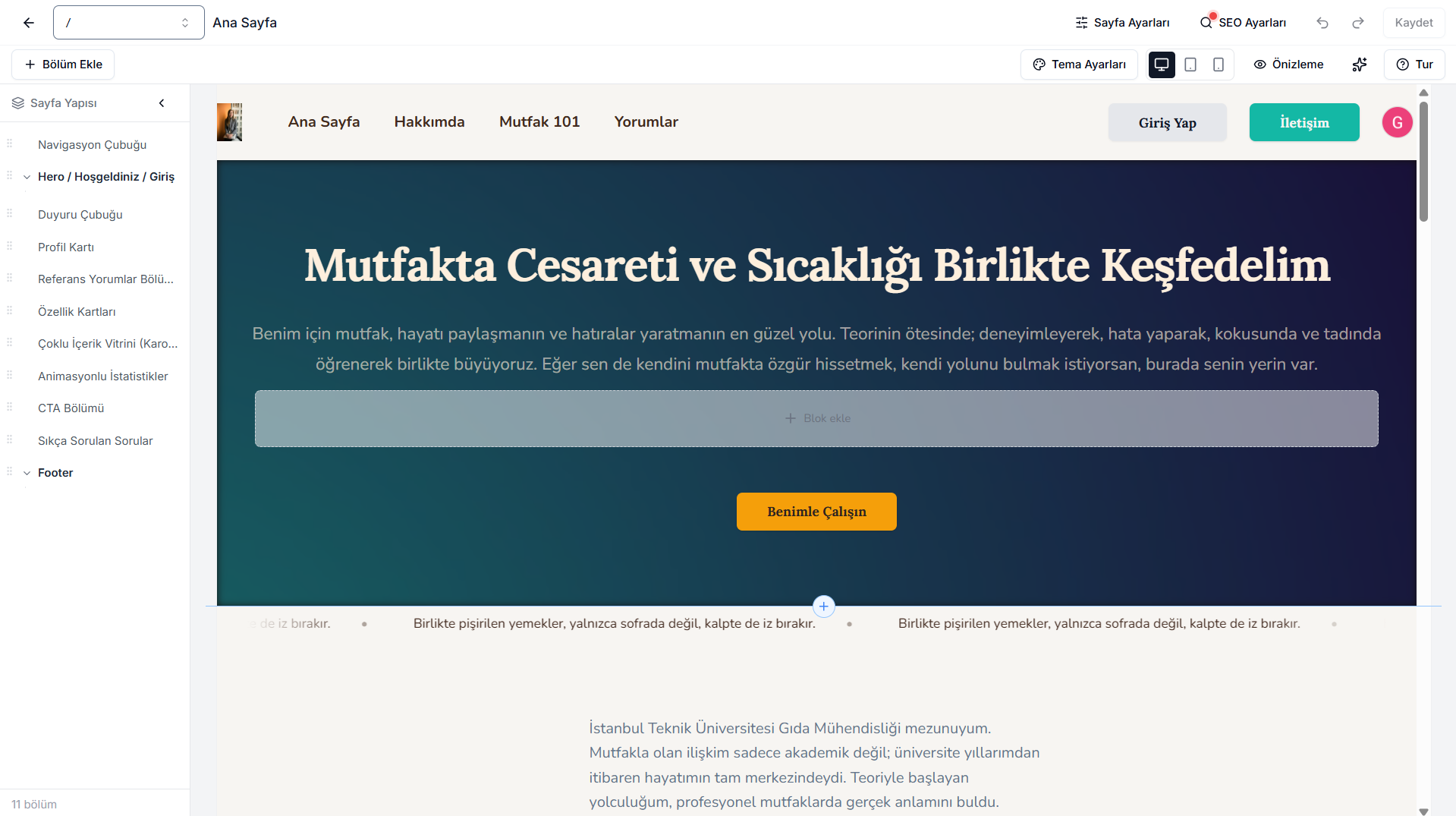Click hero heading Mutfakta Cesareti text

[x=817, y=266]
